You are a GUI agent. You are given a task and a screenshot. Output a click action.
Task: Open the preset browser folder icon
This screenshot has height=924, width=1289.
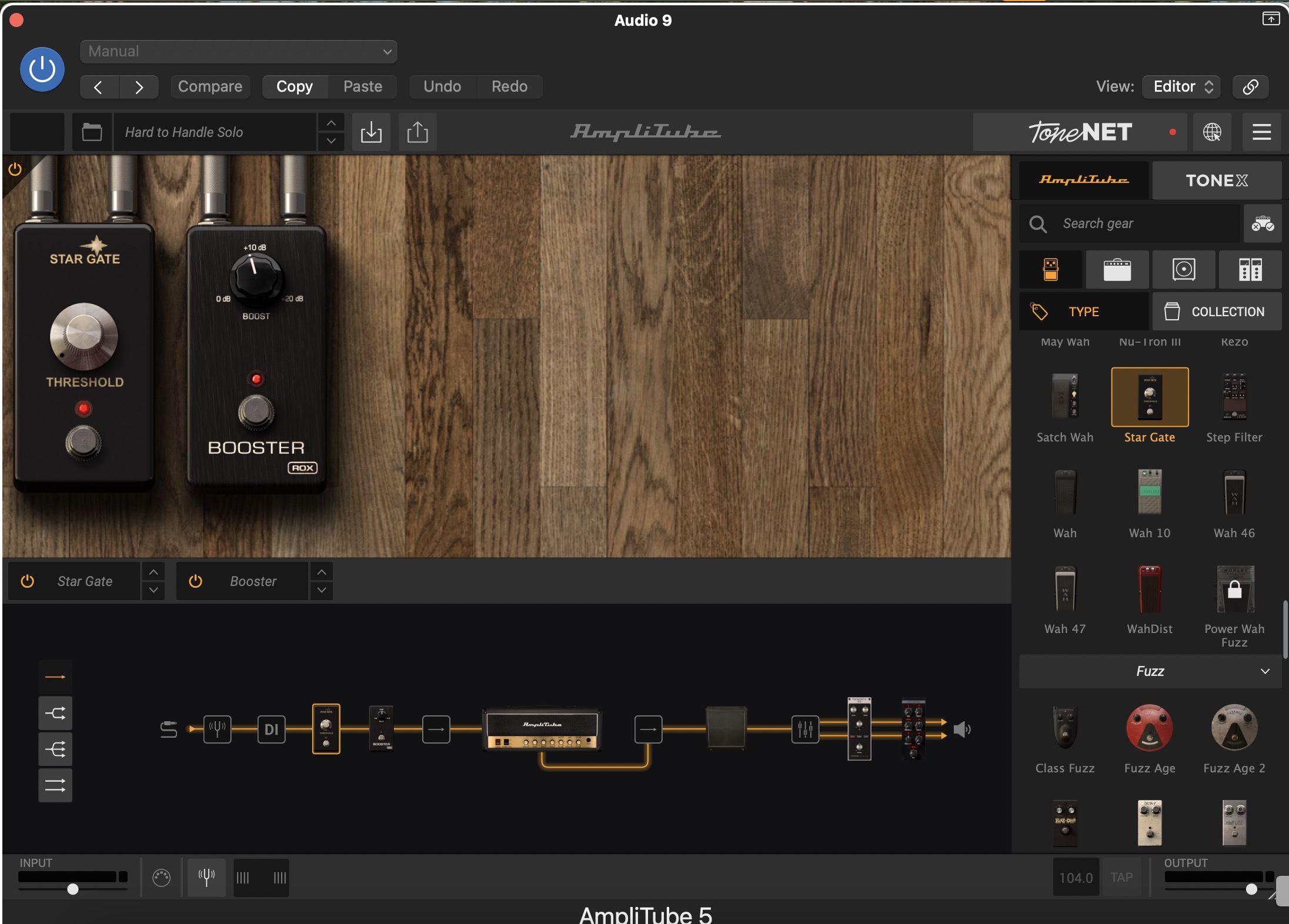click(92, 132)
